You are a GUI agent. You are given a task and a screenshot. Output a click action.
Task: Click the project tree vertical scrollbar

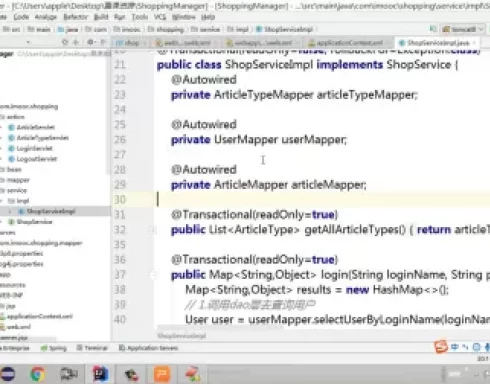click(108, 113)
